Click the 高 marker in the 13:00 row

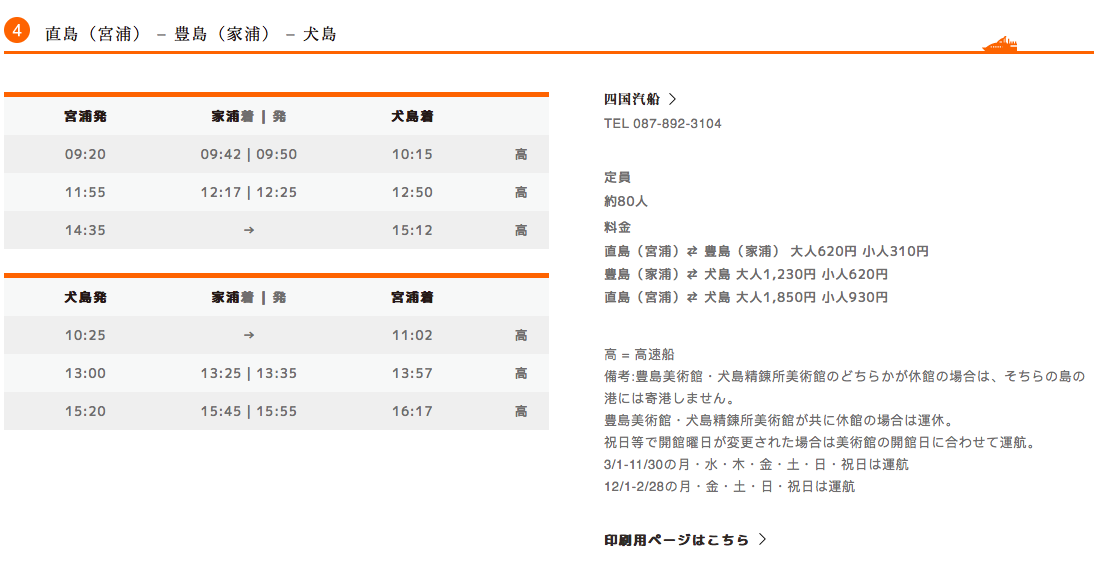pos(521,373)
